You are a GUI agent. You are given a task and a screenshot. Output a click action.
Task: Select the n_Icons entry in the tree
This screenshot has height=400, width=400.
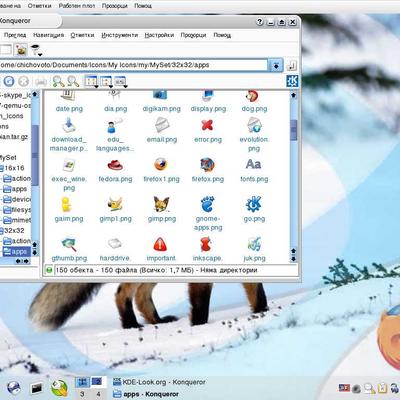pyautogui.click(x=11, y=116)
